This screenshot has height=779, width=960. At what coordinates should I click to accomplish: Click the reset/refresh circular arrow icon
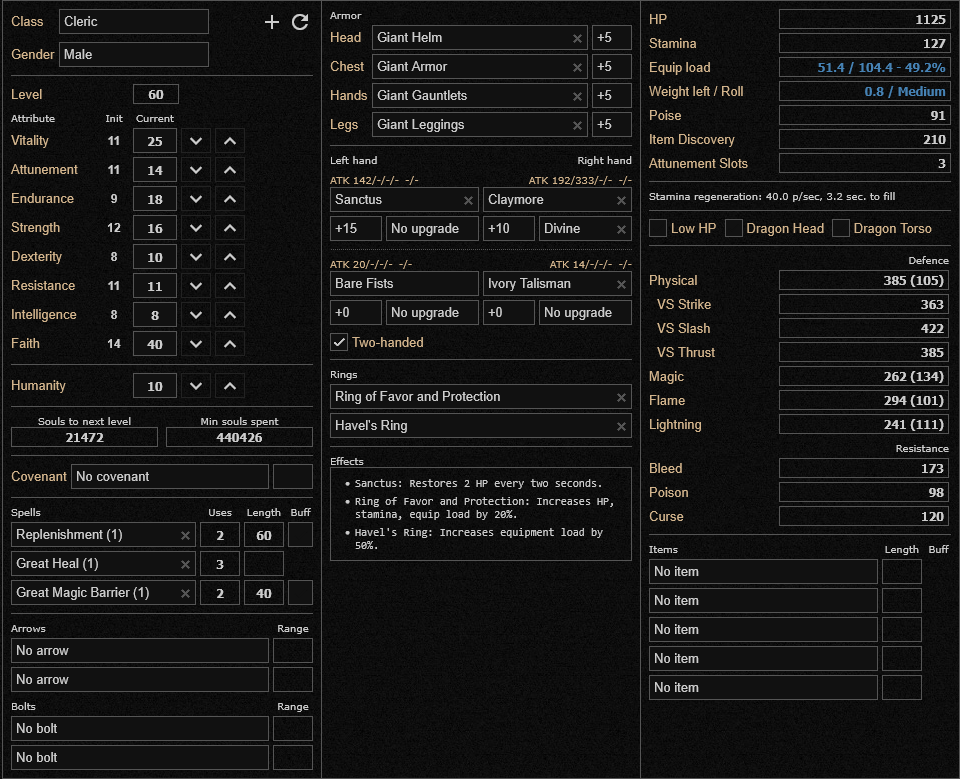tap(300, 22)
